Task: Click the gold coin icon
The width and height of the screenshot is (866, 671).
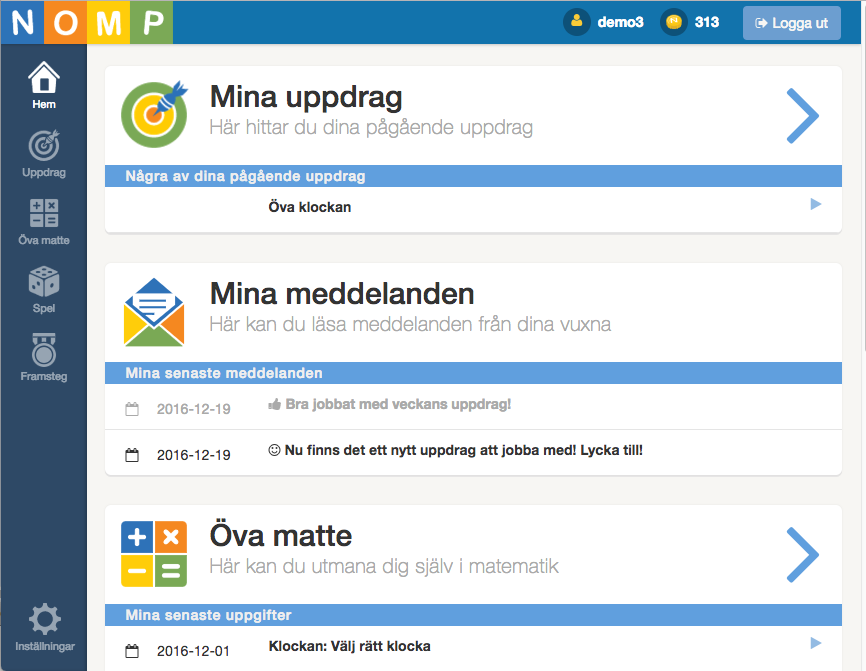Action: point(674,22)
